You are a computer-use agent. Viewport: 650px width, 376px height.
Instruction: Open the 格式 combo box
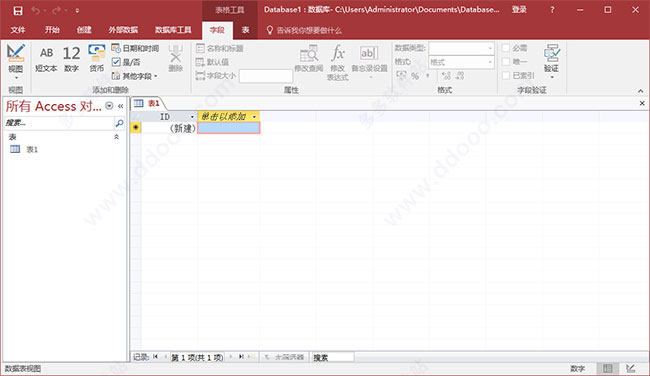461,62
